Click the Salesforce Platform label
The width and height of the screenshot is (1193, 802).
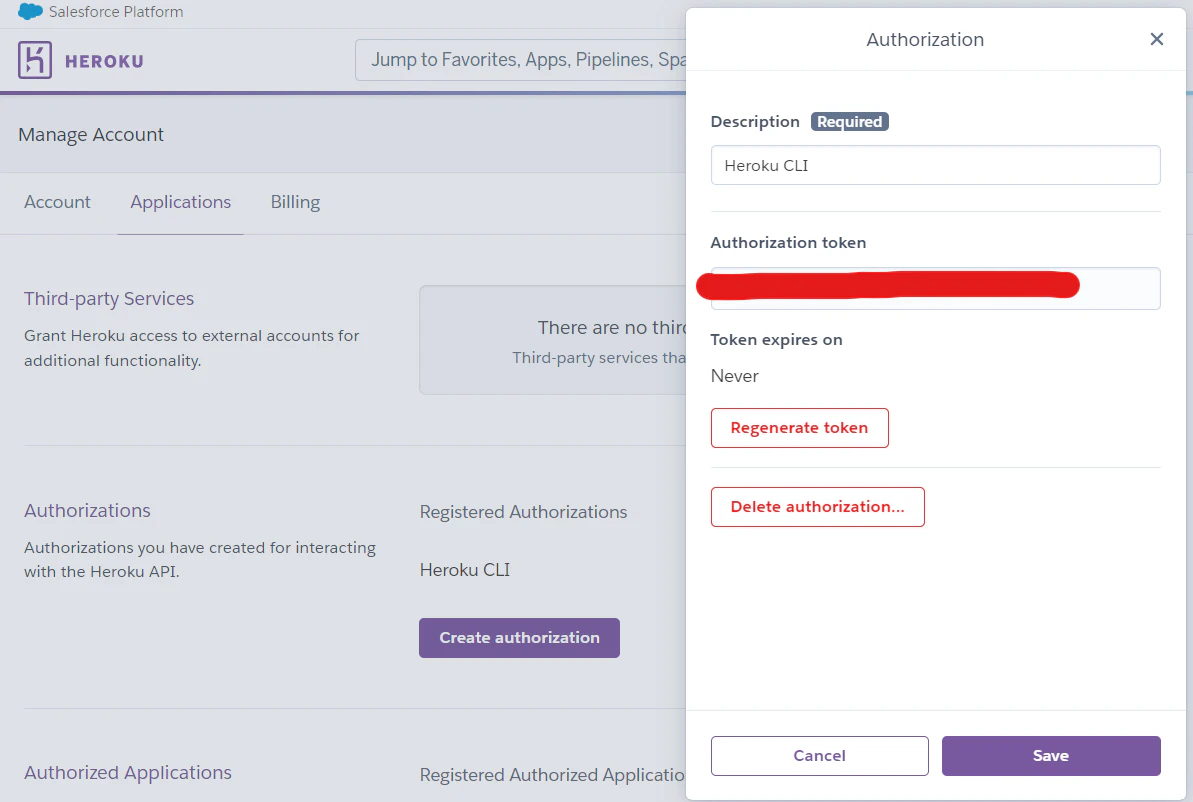coord(116,11)
